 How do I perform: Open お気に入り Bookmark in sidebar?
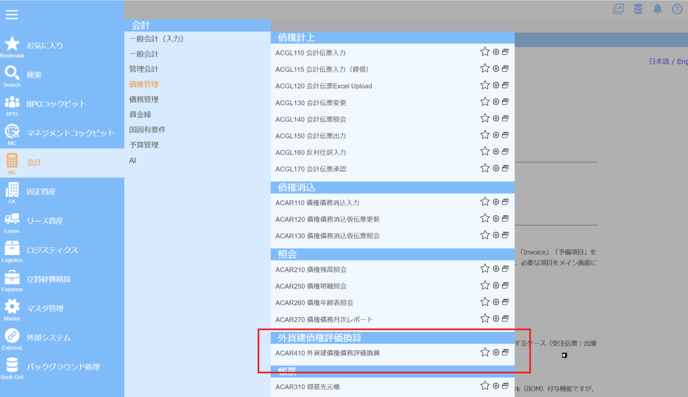pos(62,46)
